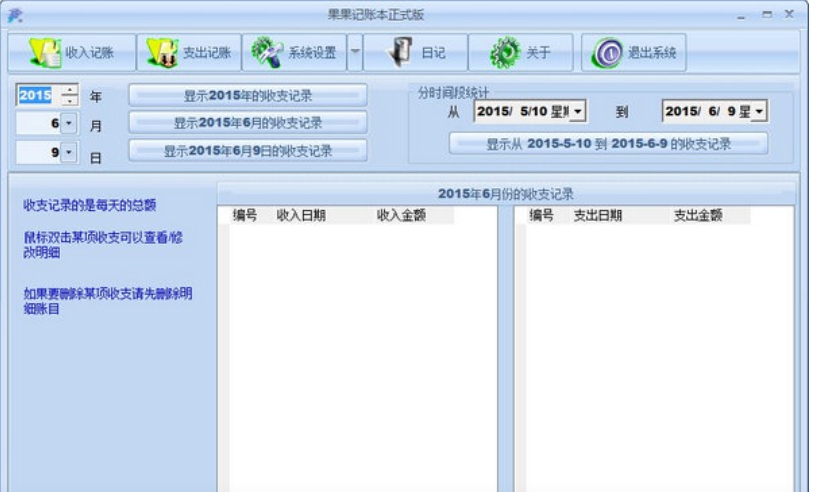Open the month dropdown showing 6

tap(69, 123)
